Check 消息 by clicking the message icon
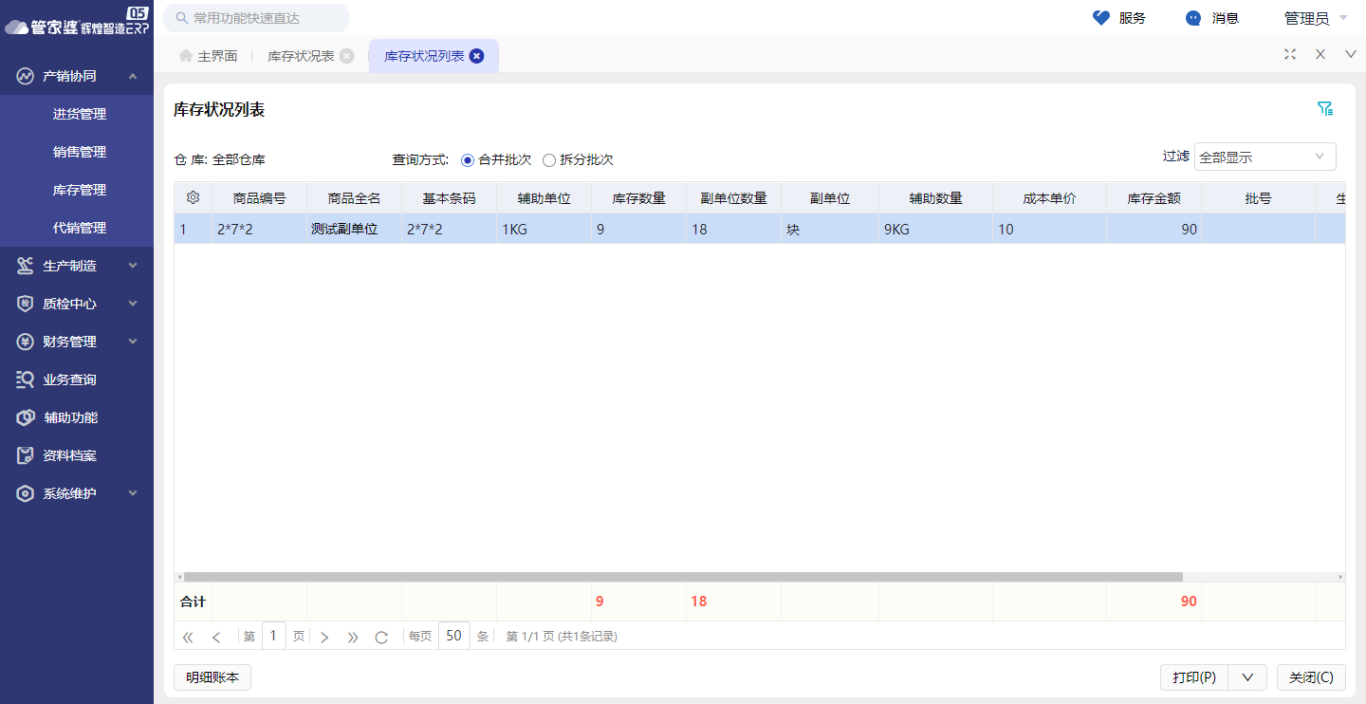 [1190, 17]
